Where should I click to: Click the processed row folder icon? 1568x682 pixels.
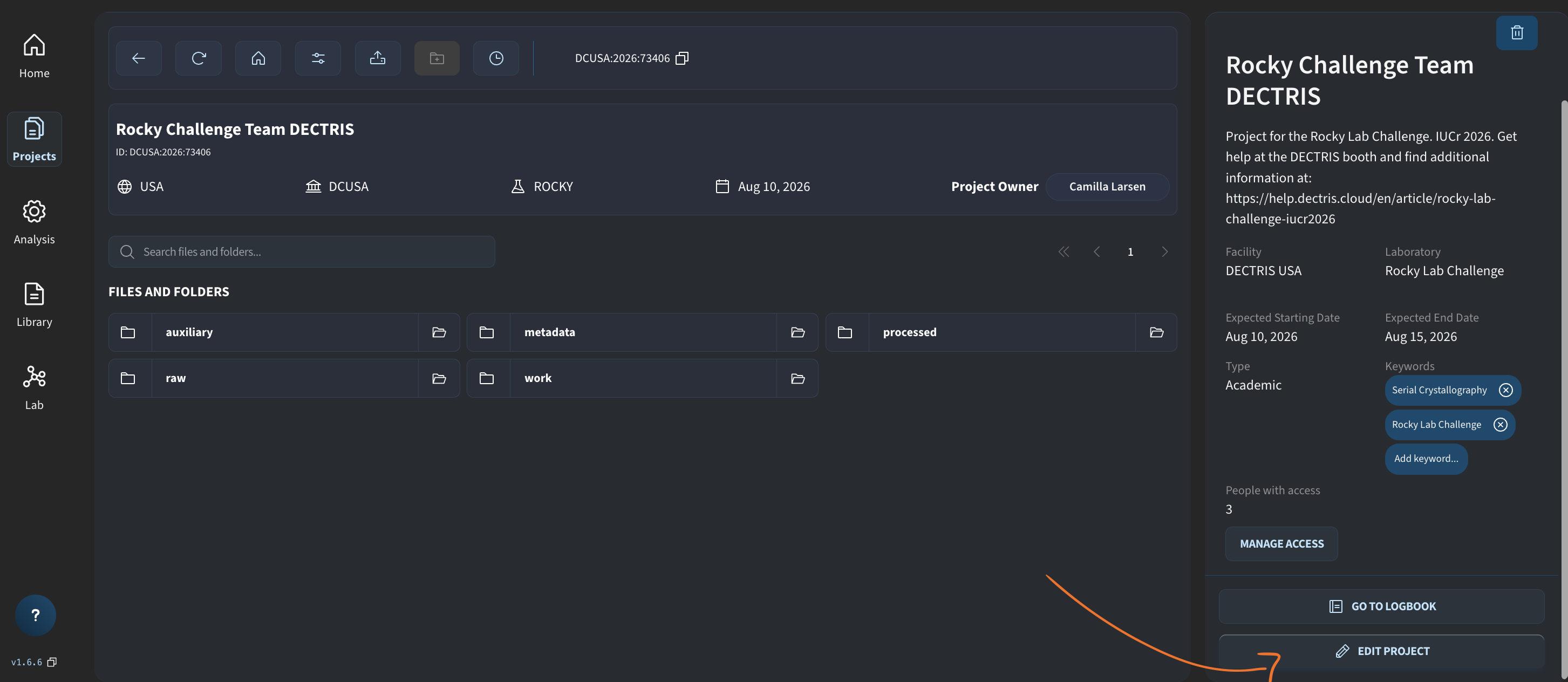845,332
